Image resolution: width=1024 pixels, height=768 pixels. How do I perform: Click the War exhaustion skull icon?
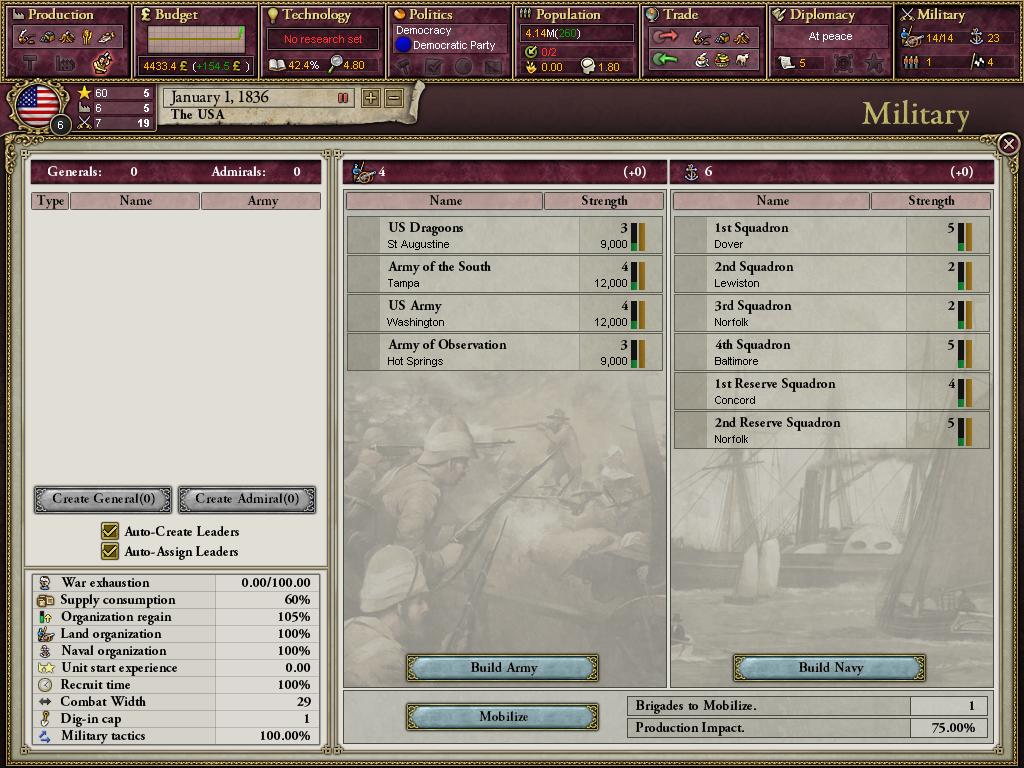(x=45, y=583)
